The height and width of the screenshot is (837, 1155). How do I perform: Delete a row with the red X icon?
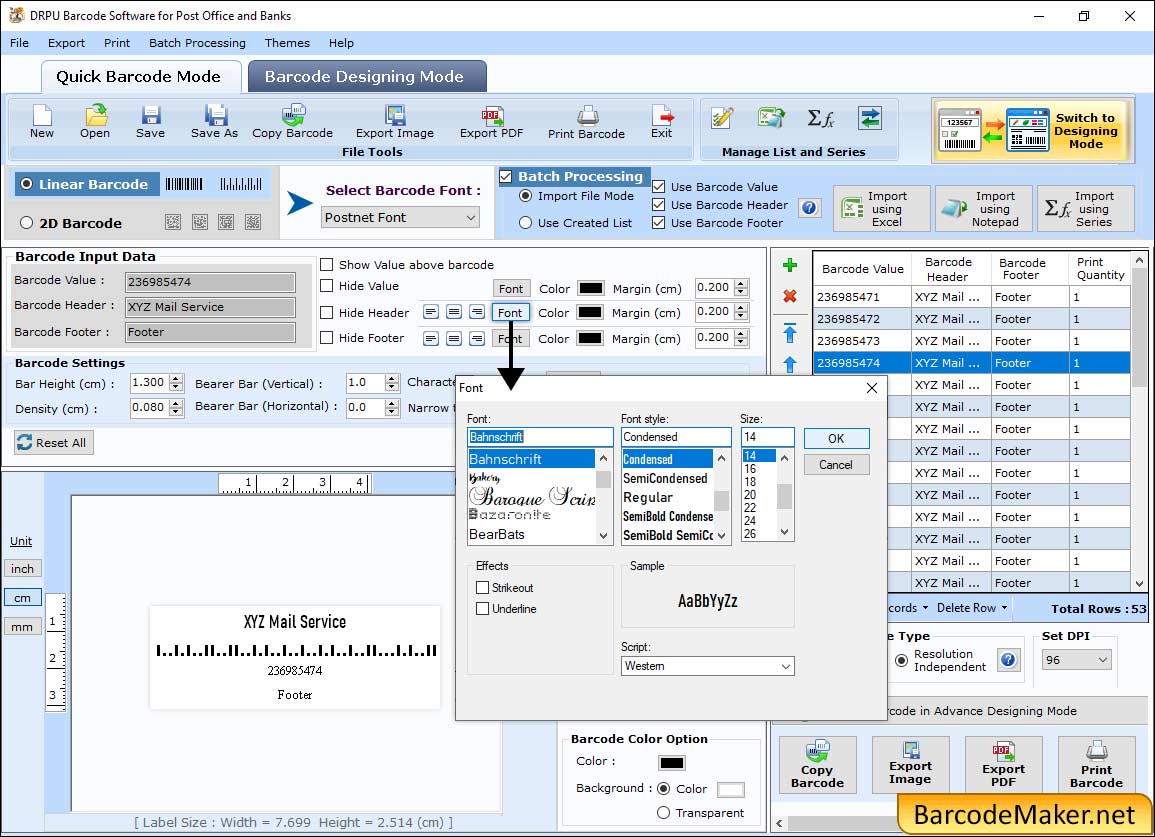point(790,296)
